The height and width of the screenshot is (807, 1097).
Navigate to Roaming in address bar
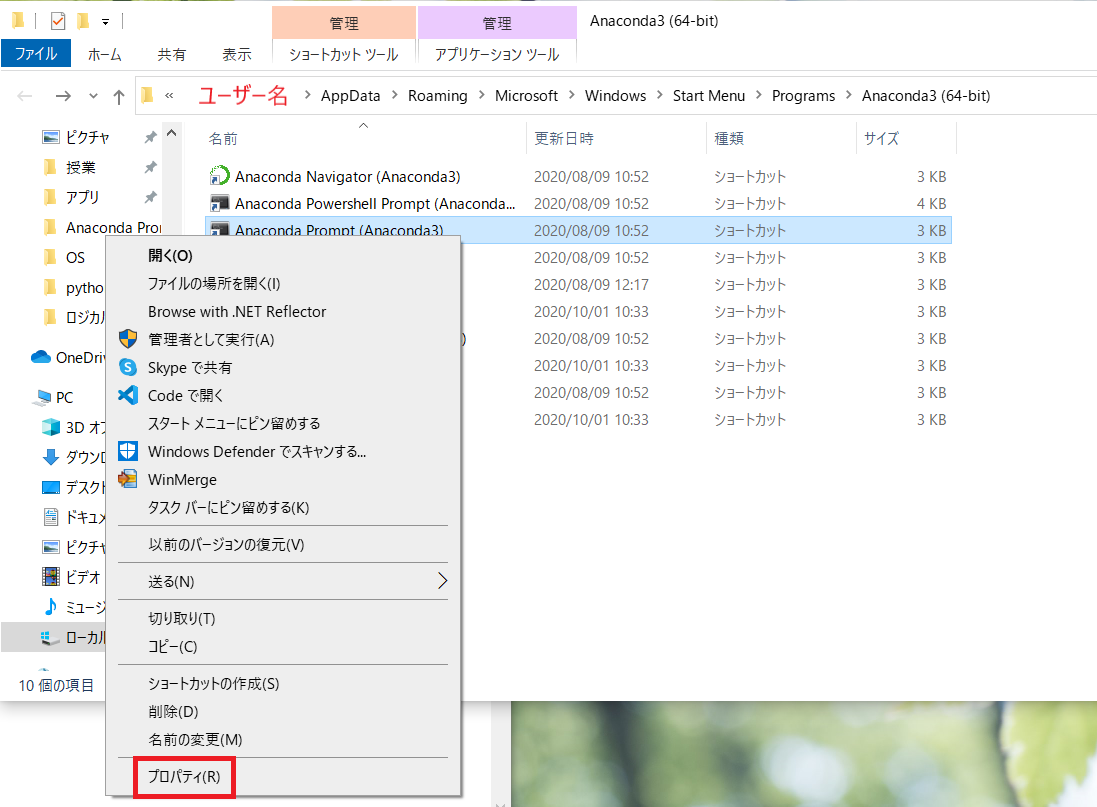pos(437,96)
